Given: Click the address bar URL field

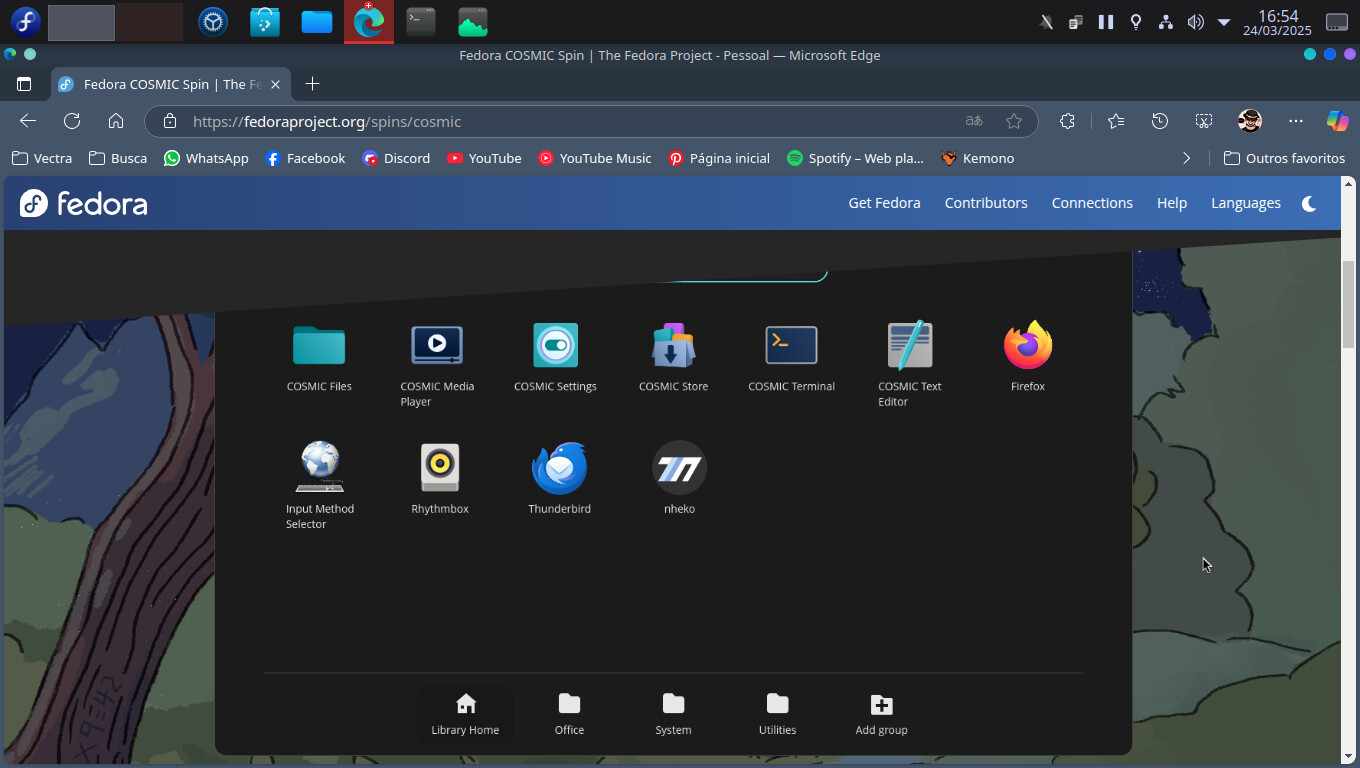Looking at the screenshot, I should pyautogui.click(x=592, y=121).
